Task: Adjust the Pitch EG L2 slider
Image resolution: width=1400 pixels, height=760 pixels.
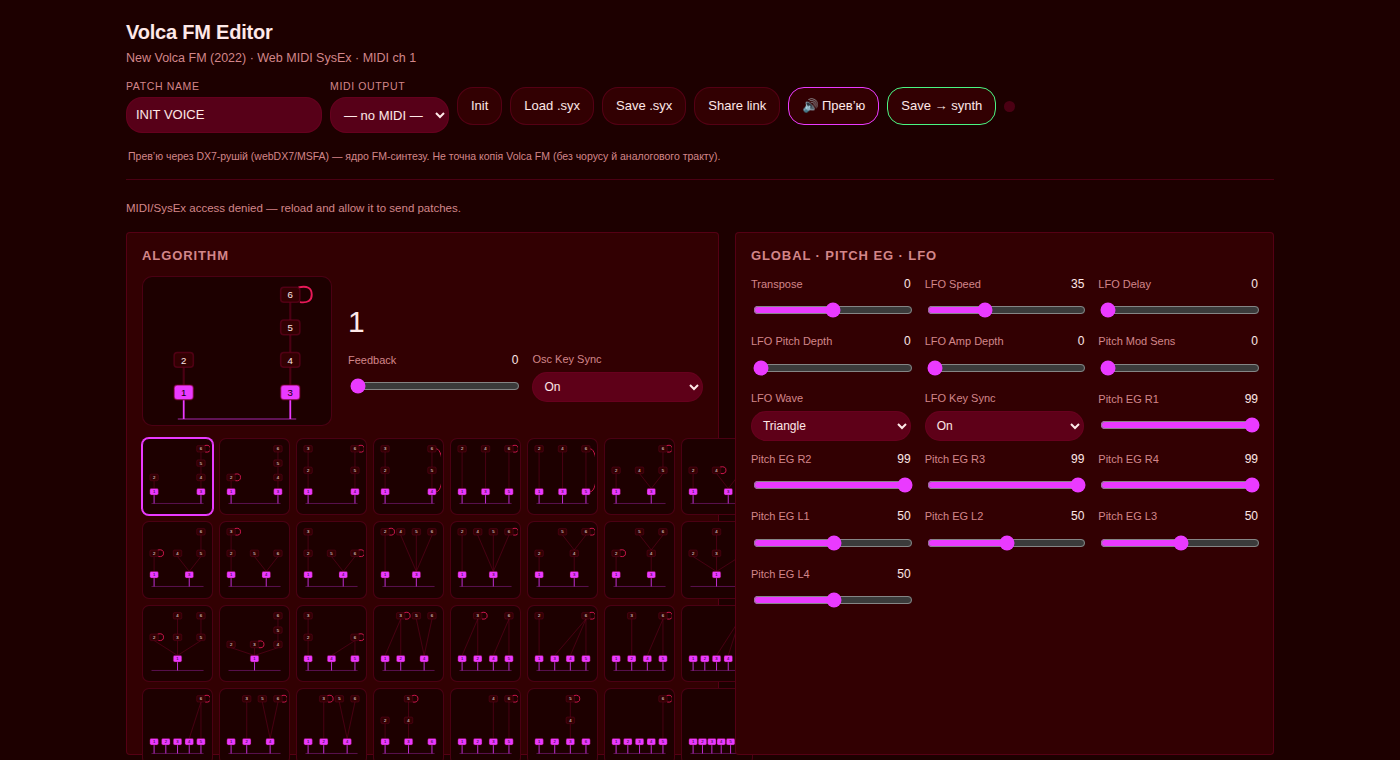Action: 1005,543
